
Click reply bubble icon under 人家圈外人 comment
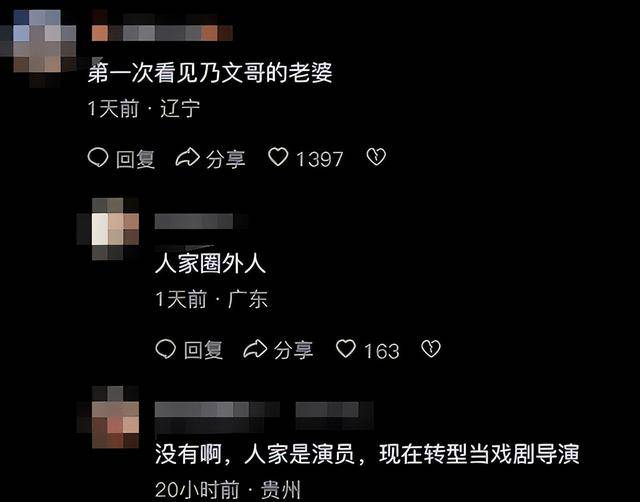[166, 349]
